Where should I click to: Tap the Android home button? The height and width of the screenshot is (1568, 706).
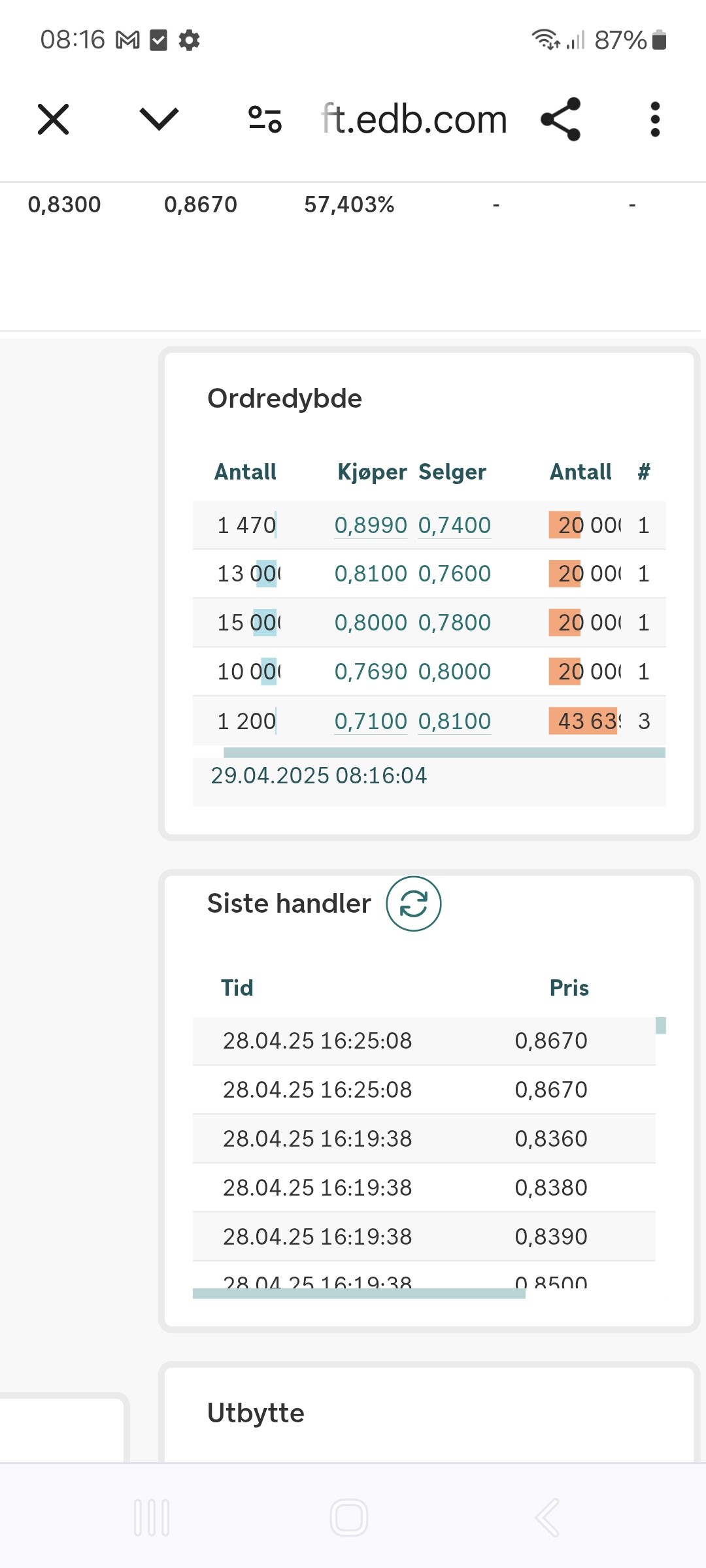[349, 1517]
